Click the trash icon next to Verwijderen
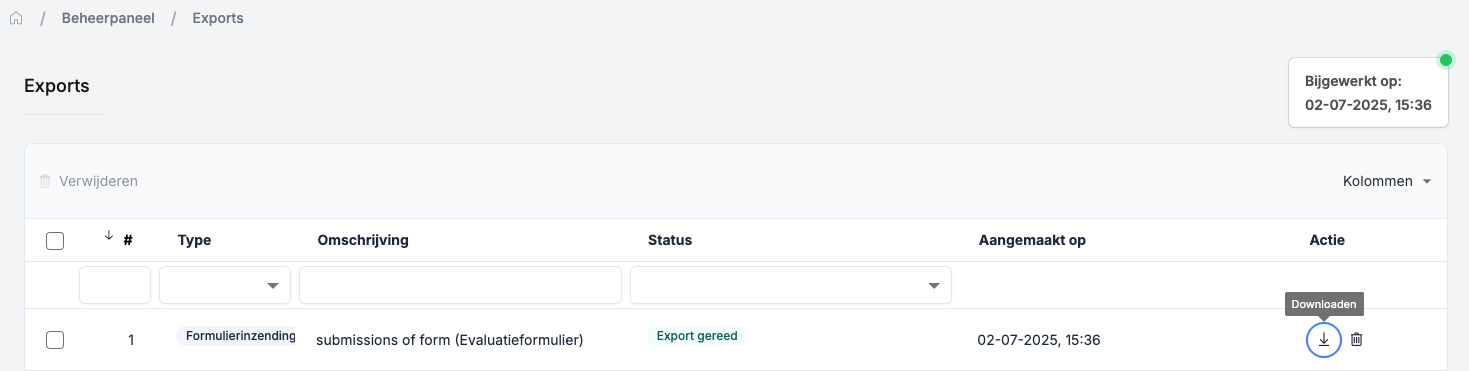The height and width of the screenshot is (371, 1469). click(45, 181)
